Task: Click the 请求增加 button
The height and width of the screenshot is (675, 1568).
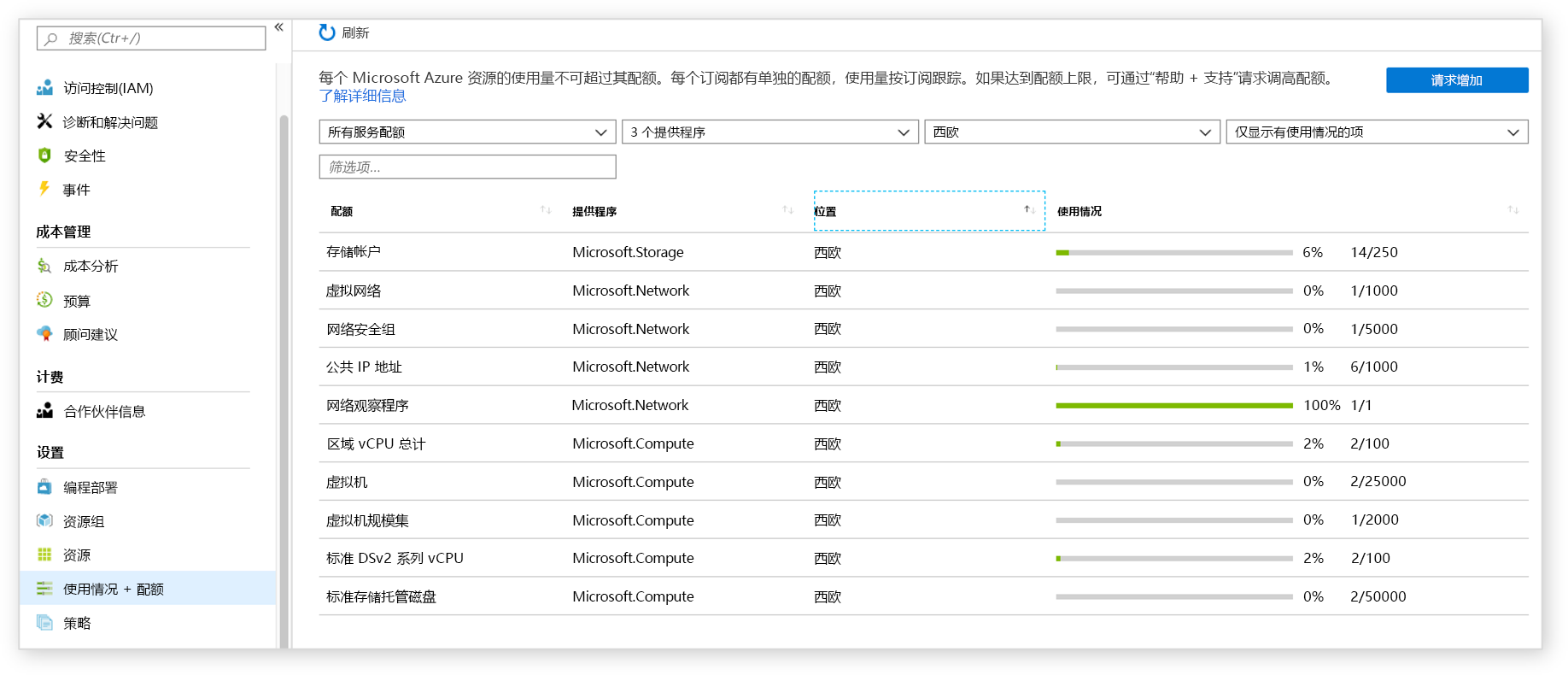Action: pos(1456,79)
